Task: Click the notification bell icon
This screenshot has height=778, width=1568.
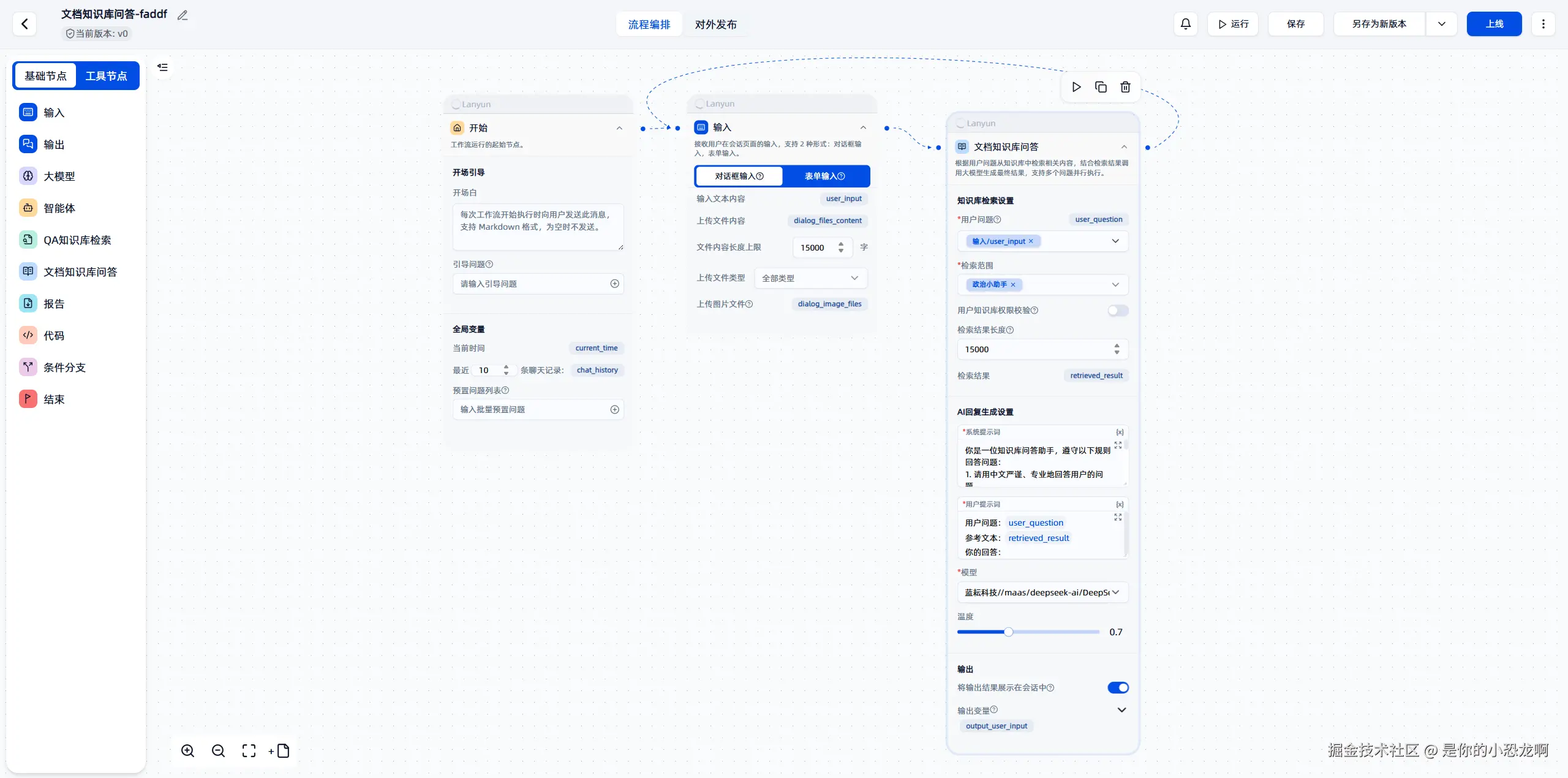Action: (x=1185, y=24)
